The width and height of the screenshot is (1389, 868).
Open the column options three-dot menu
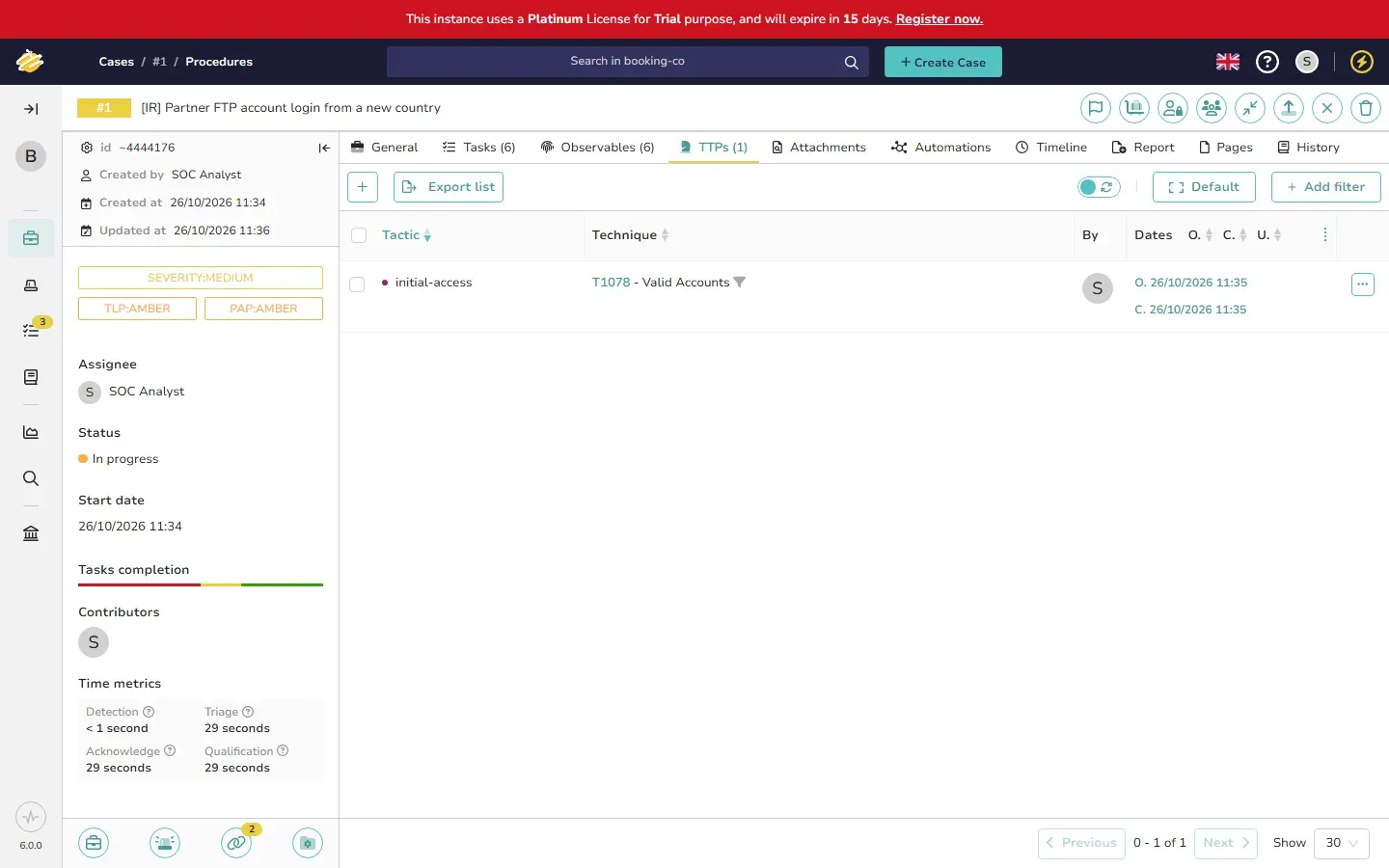tap(1325, 235)
